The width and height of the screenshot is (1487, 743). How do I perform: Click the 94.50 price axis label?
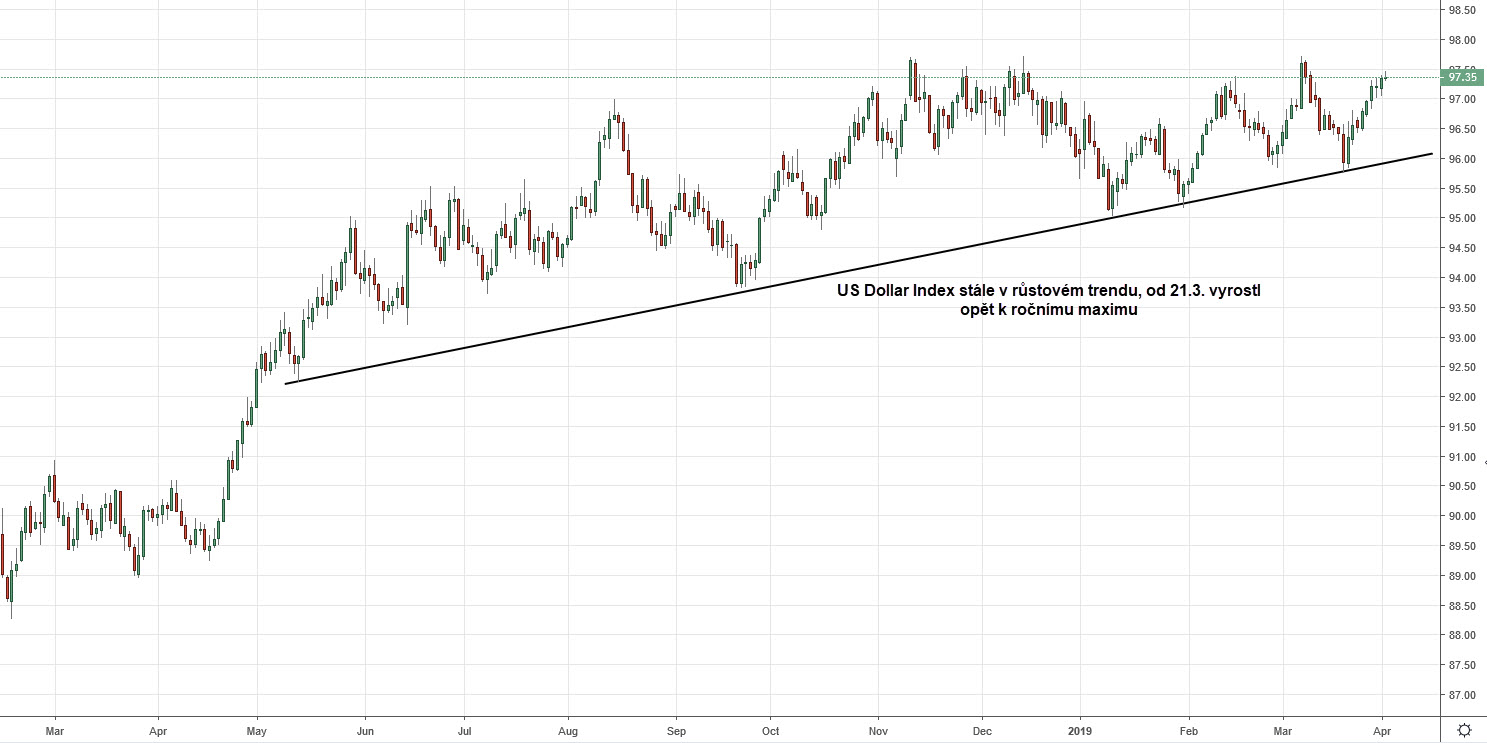point(1461,249)
